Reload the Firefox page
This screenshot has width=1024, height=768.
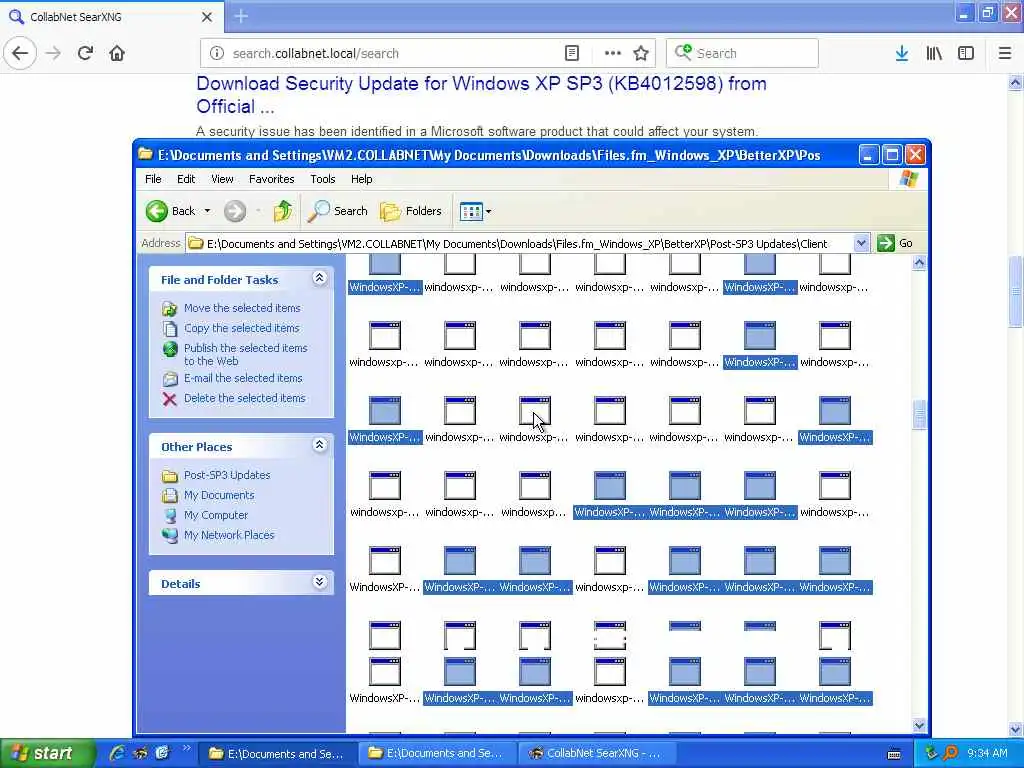[85, 53]
